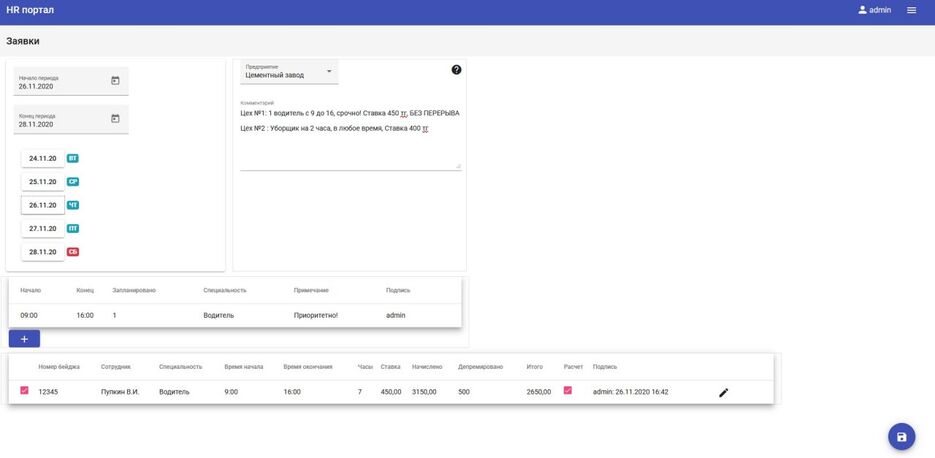This screenshot has height=458, width=935.
Task: Open calendar for Начало периода
Action: (x=116, y=81)
